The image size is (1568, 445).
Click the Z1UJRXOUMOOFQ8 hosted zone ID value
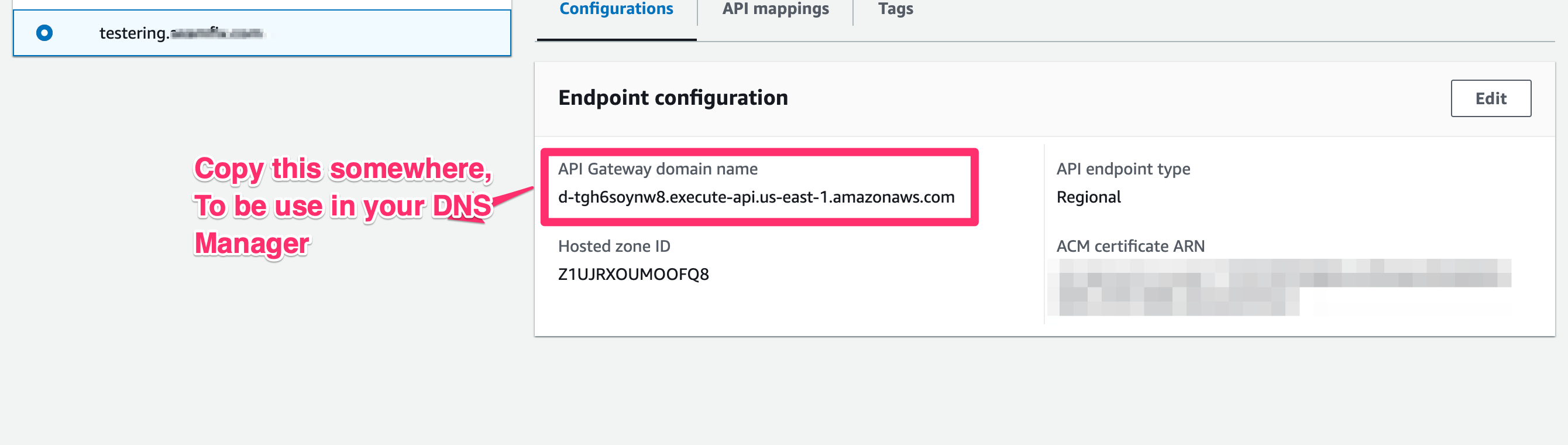tap(633, 275)
